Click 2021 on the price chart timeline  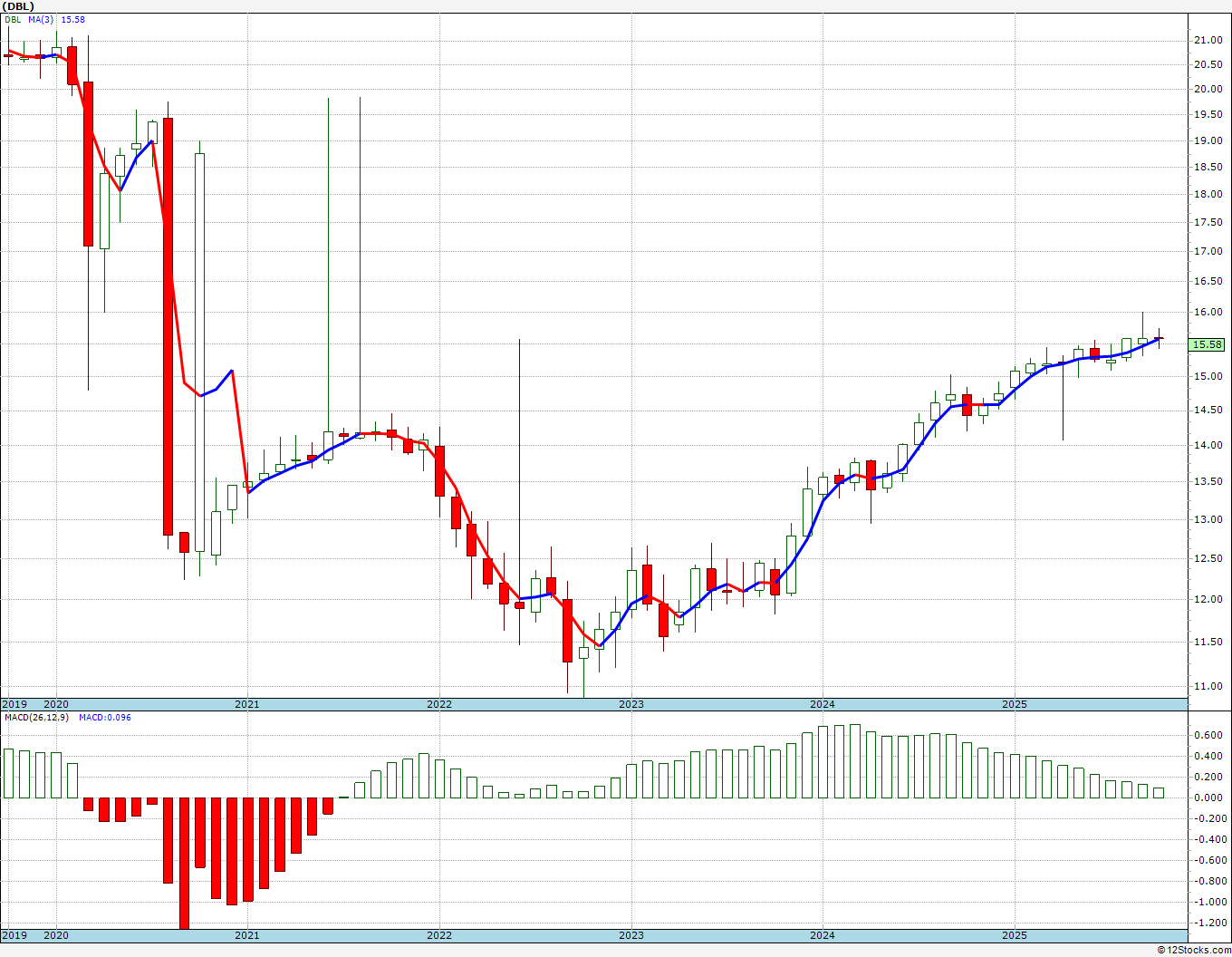247,704
